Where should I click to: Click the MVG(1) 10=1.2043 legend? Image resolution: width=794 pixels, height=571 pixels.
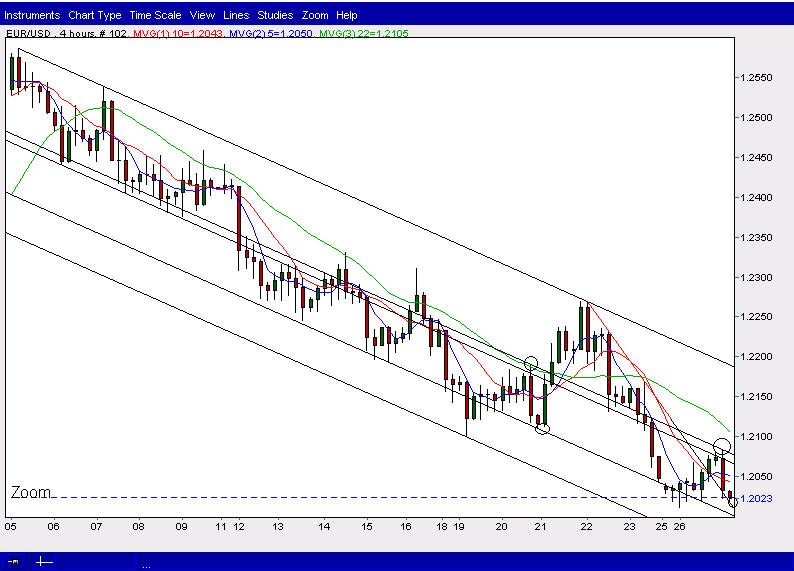[x=178, y=33]
